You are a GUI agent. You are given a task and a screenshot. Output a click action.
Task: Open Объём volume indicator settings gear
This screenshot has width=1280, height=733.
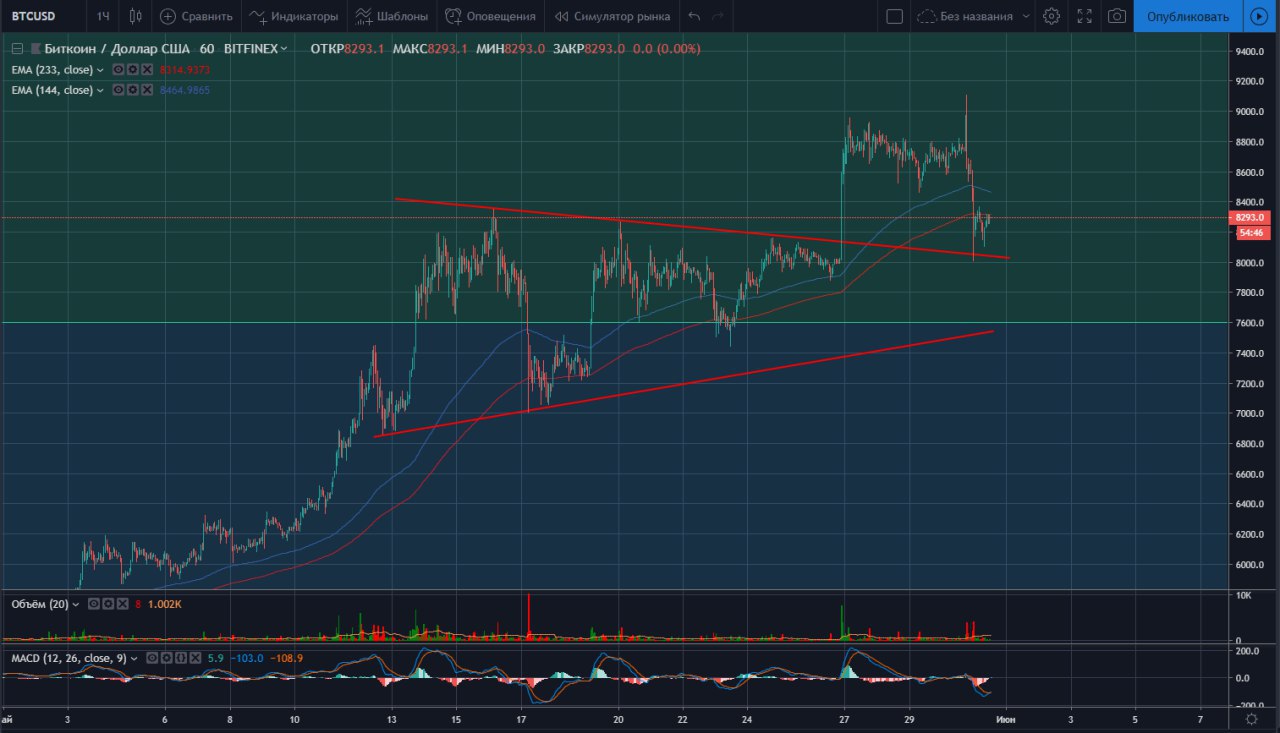click(107, 604)
